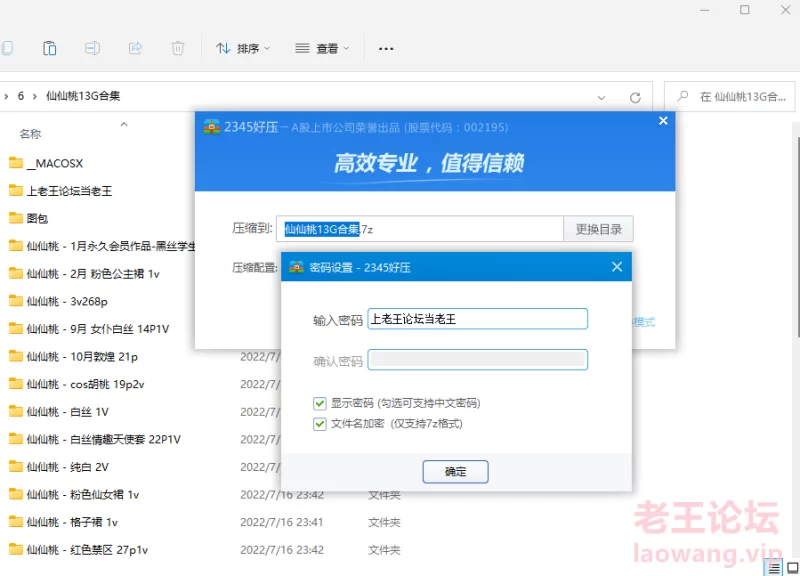Select folder 仙仙桃 - 纯白 2V
Image resolution: width=800 pixels, height=576 pixels.
point(67,467)
